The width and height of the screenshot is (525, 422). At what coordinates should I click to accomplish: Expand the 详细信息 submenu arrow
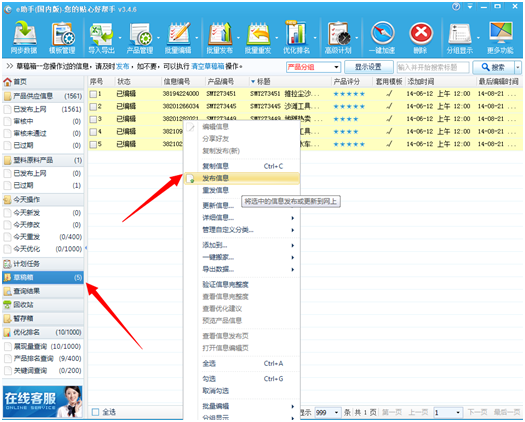point(293,218)
